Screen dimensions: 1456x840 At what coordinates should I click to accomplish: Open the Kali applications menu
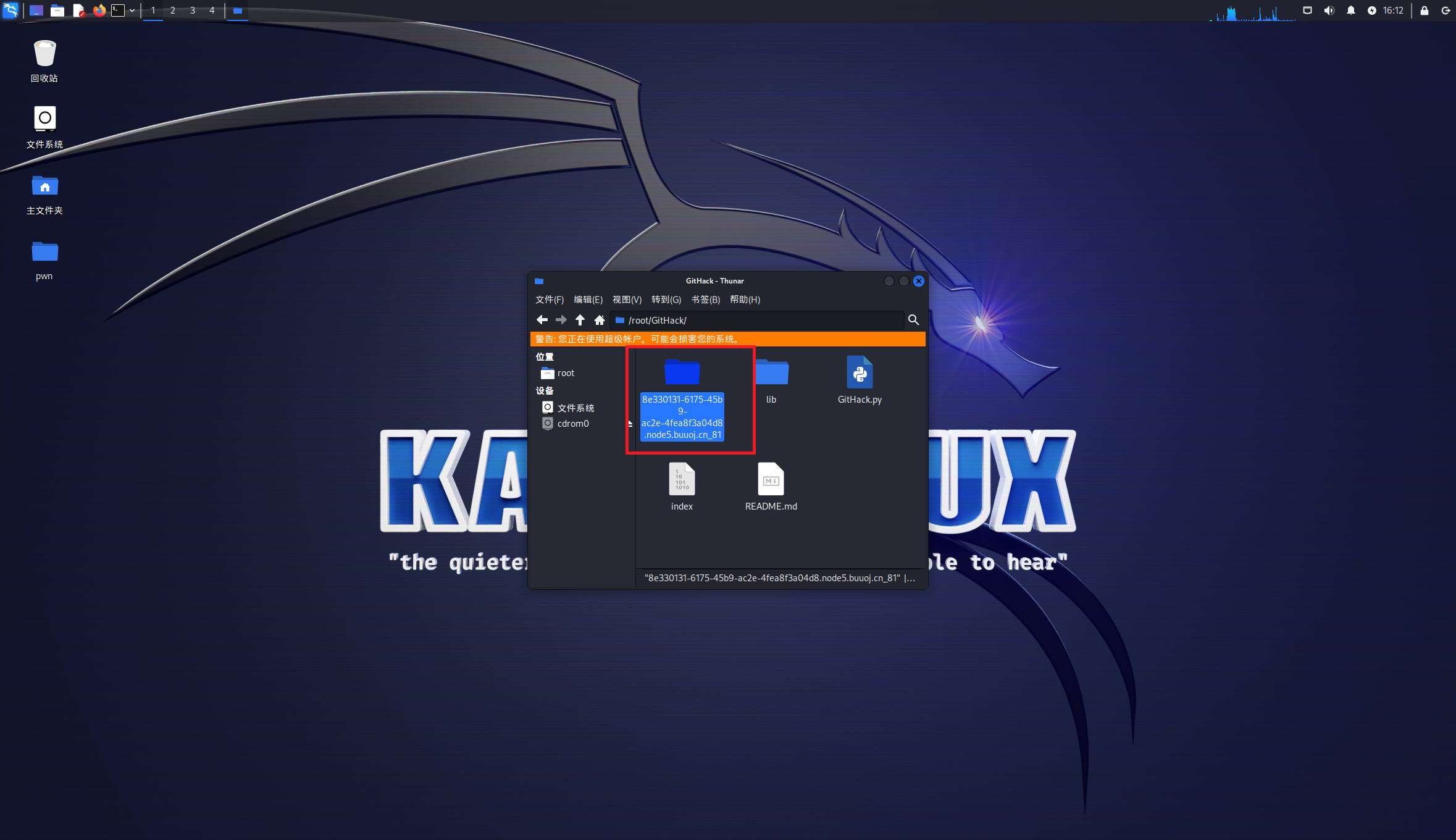10,10
